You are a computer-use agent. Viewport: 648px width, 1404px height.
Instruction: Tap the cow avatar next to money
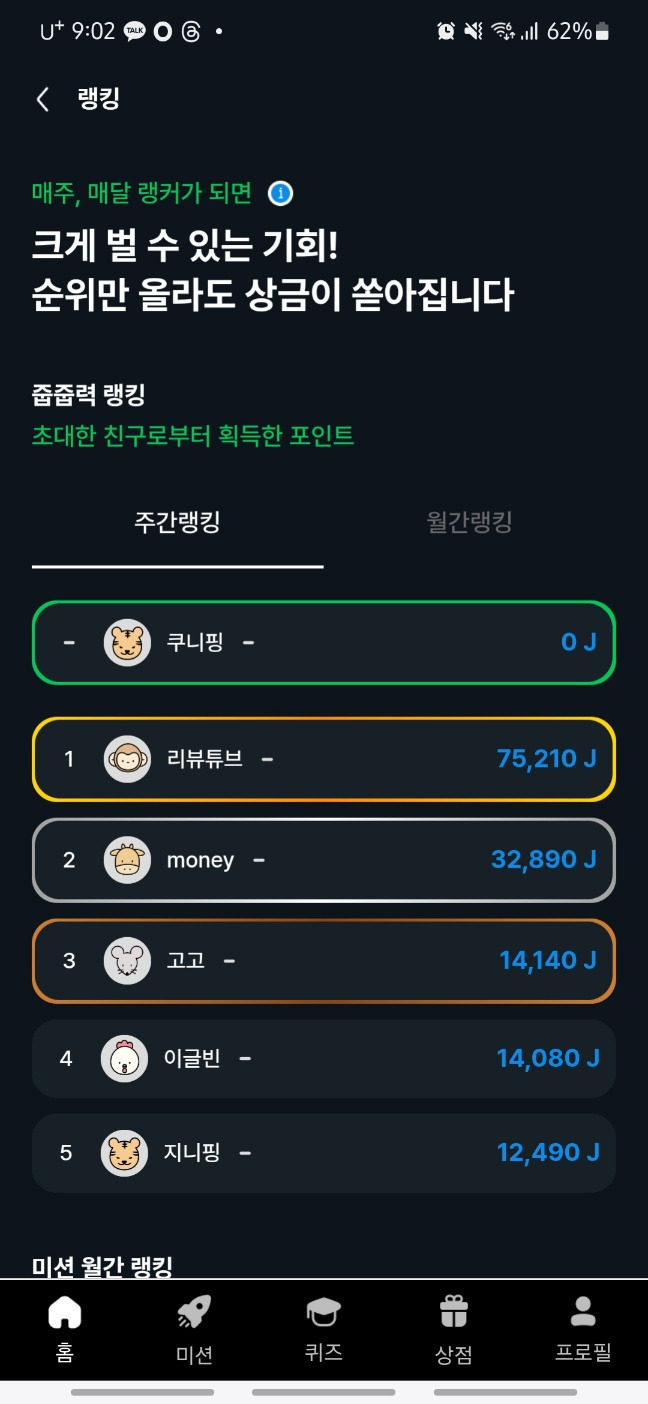coord(127,860)
